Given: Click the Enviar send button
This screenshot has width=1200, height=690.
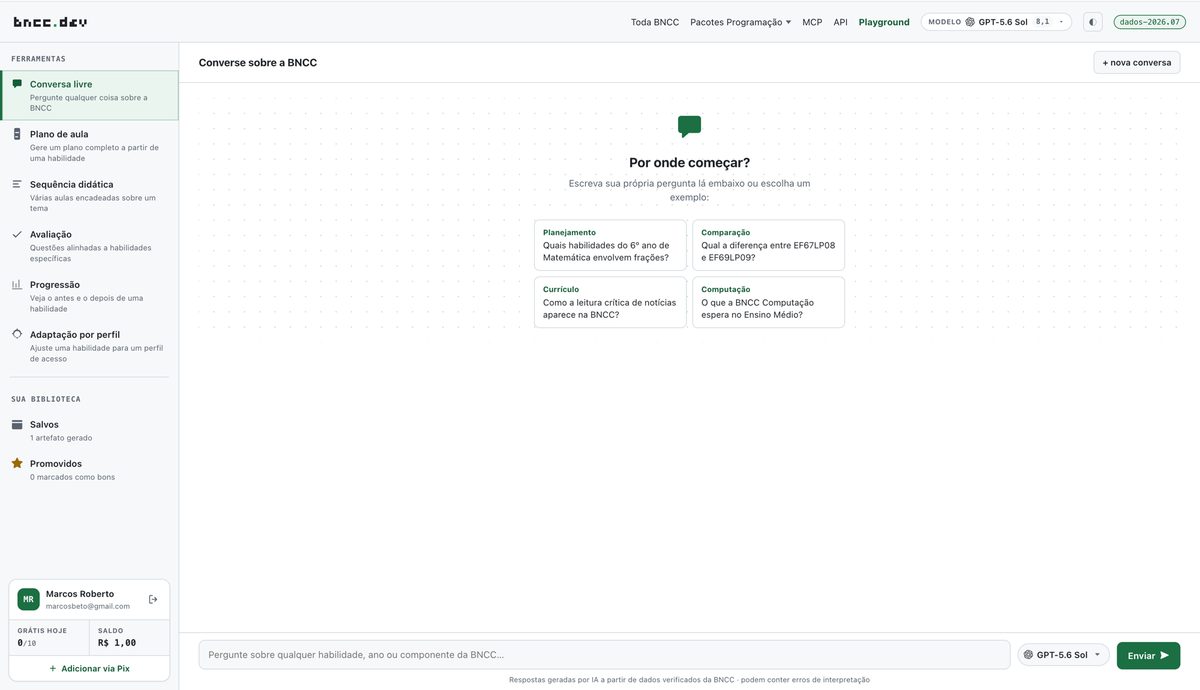Looking at the screenshot, I should click(1148, 655).
